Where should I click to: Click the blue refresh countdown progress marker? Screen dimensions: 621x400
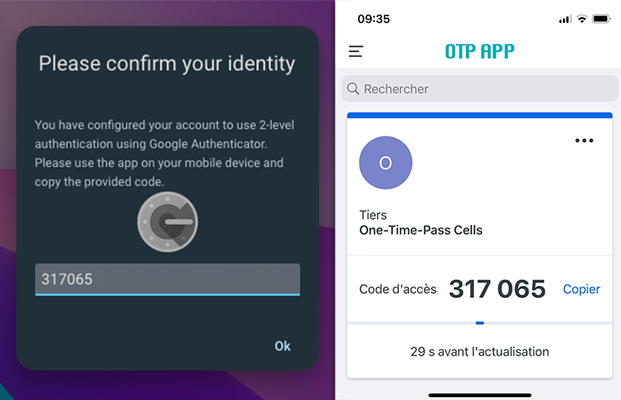coord(480,323)
